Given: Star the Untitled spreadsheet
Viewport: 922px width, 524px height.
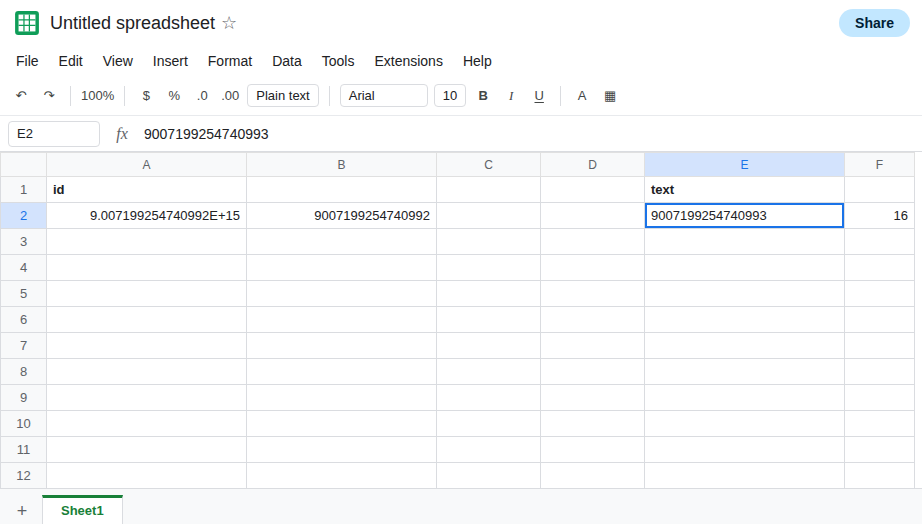Looking at the screenshot, I should pyautogui.click(x=229, y=23).
